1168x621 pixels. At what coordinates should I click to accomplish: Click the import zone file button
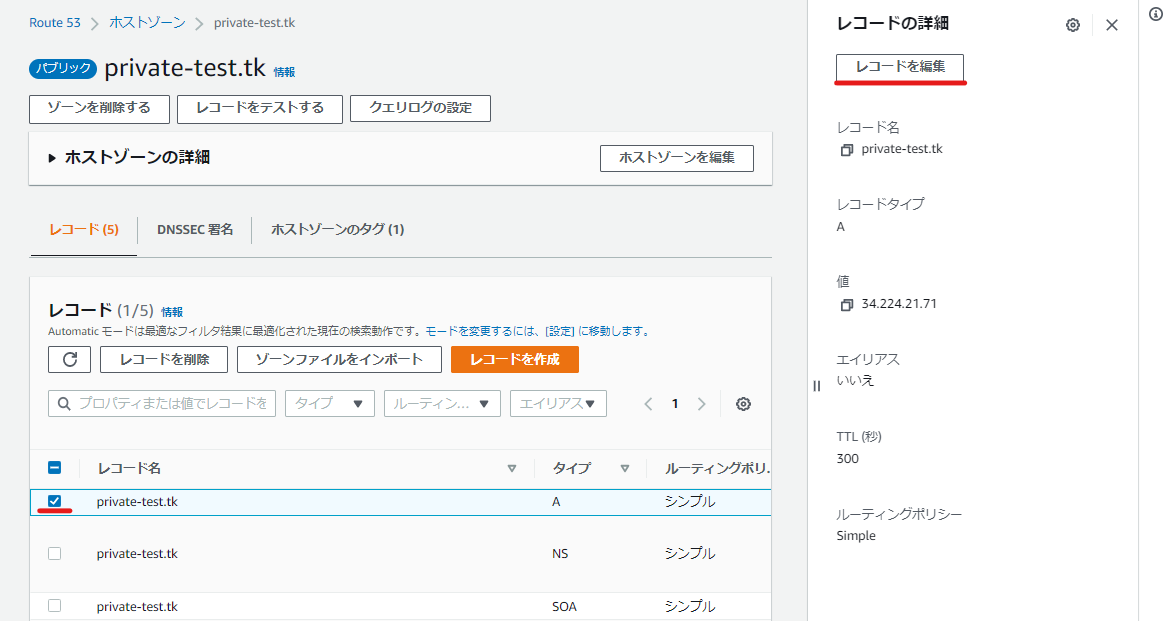click(x=339, y=360)
